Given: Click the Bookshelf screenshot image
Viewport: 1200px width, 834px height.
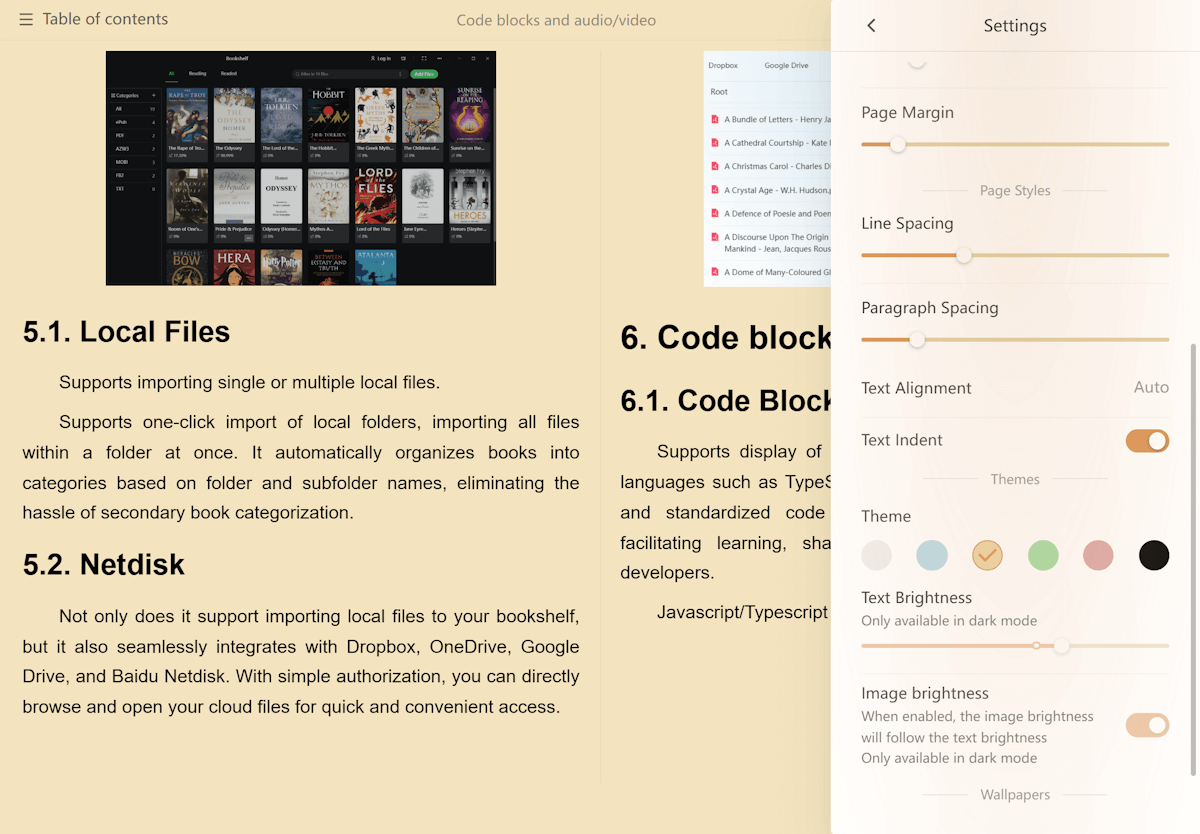Looking at the screenshot, I should 301,168.
